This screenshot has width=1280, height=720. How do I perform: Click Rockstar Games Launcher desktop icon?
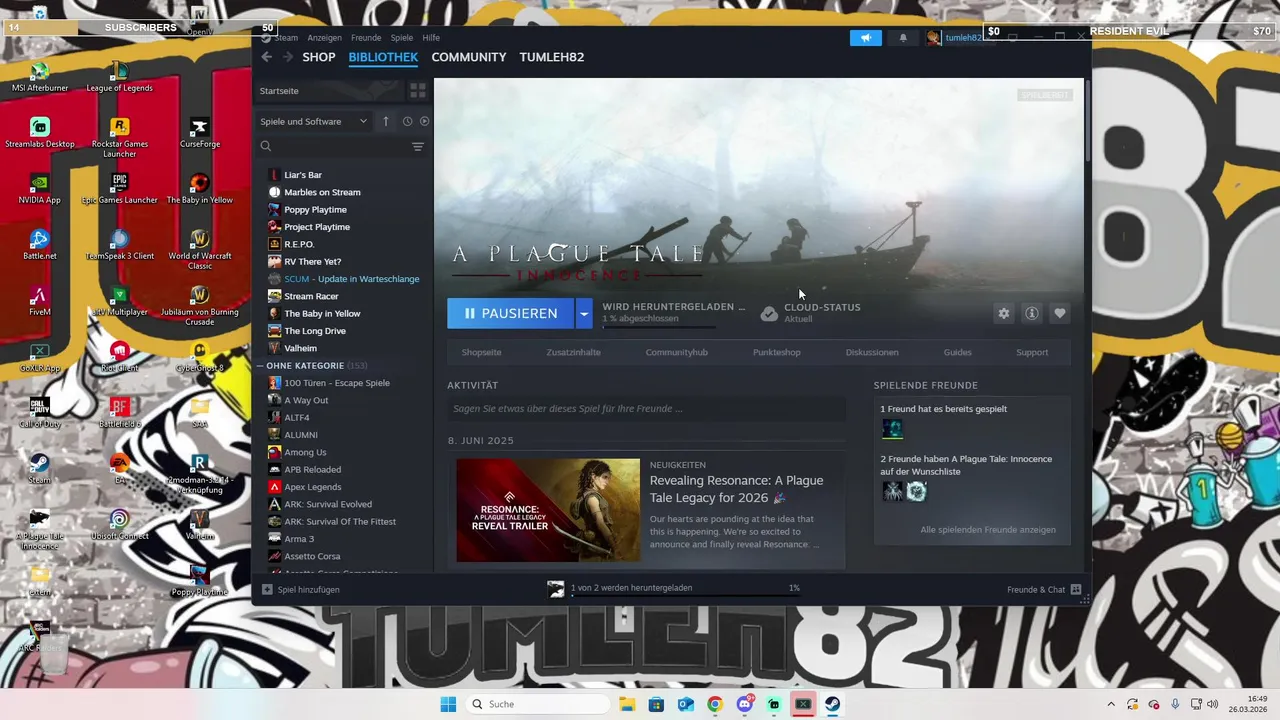[120, 137]
